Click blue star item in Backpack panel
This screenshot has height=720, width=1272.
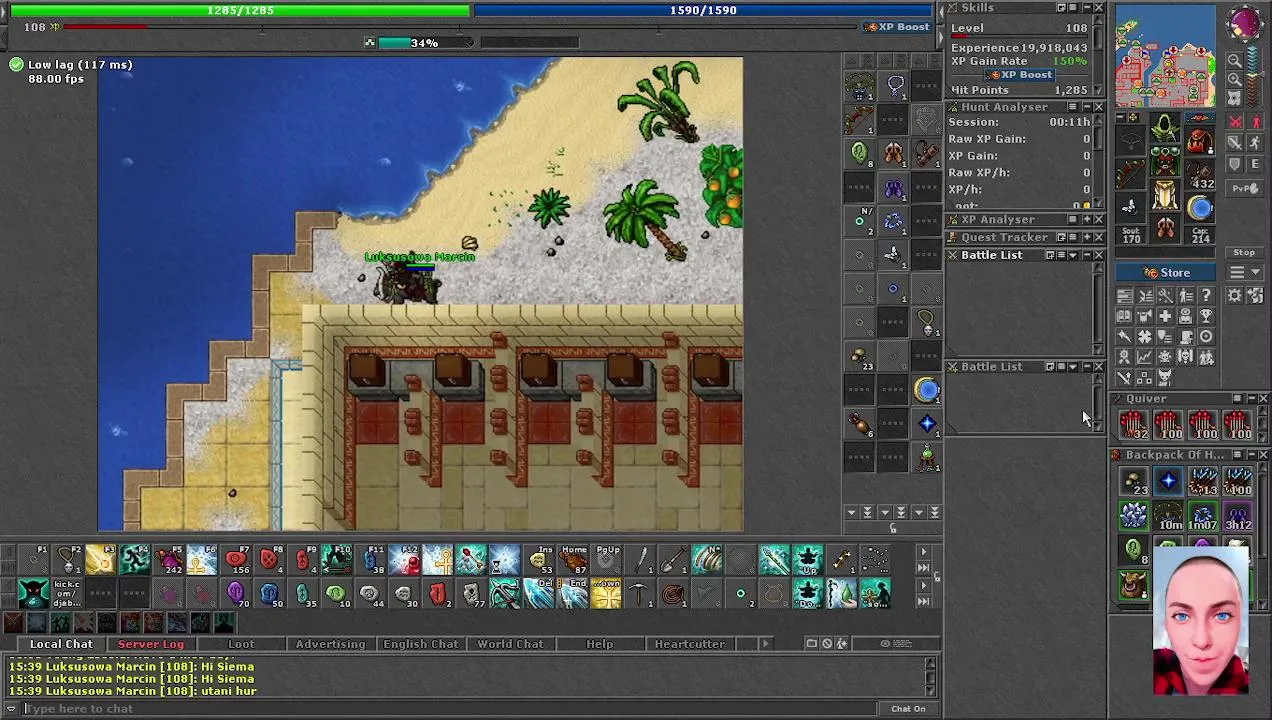point(1168,481)
